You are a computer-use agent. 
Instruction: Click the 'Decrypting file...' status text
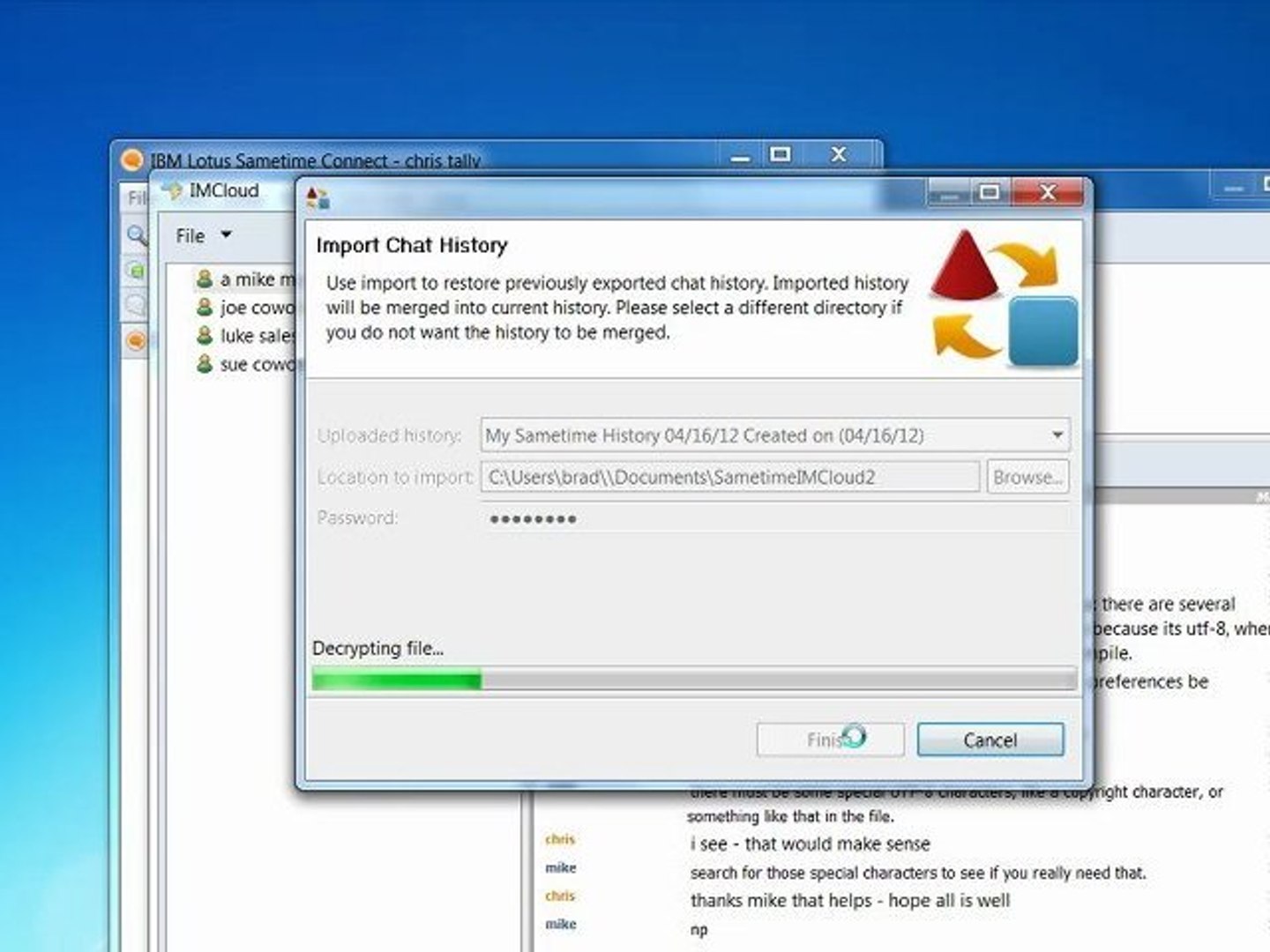point(377,648)
